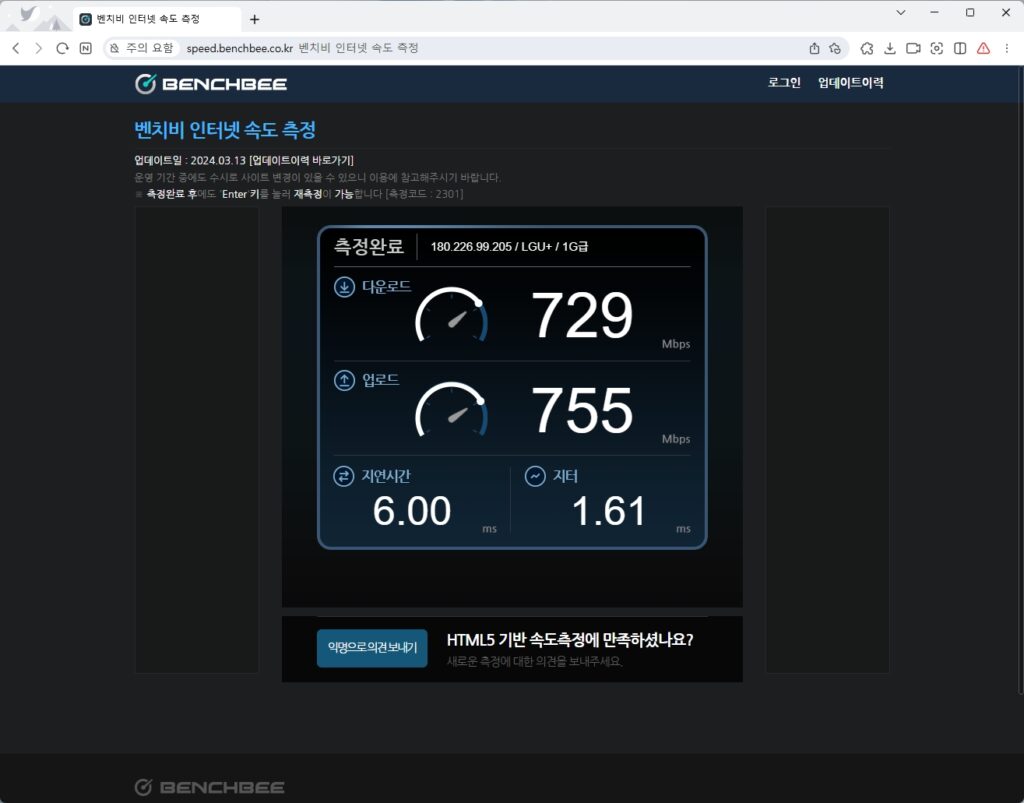Click the jitter icon beside 지터
This screenshot has height=803, width=1024.
tap(535, 476)
